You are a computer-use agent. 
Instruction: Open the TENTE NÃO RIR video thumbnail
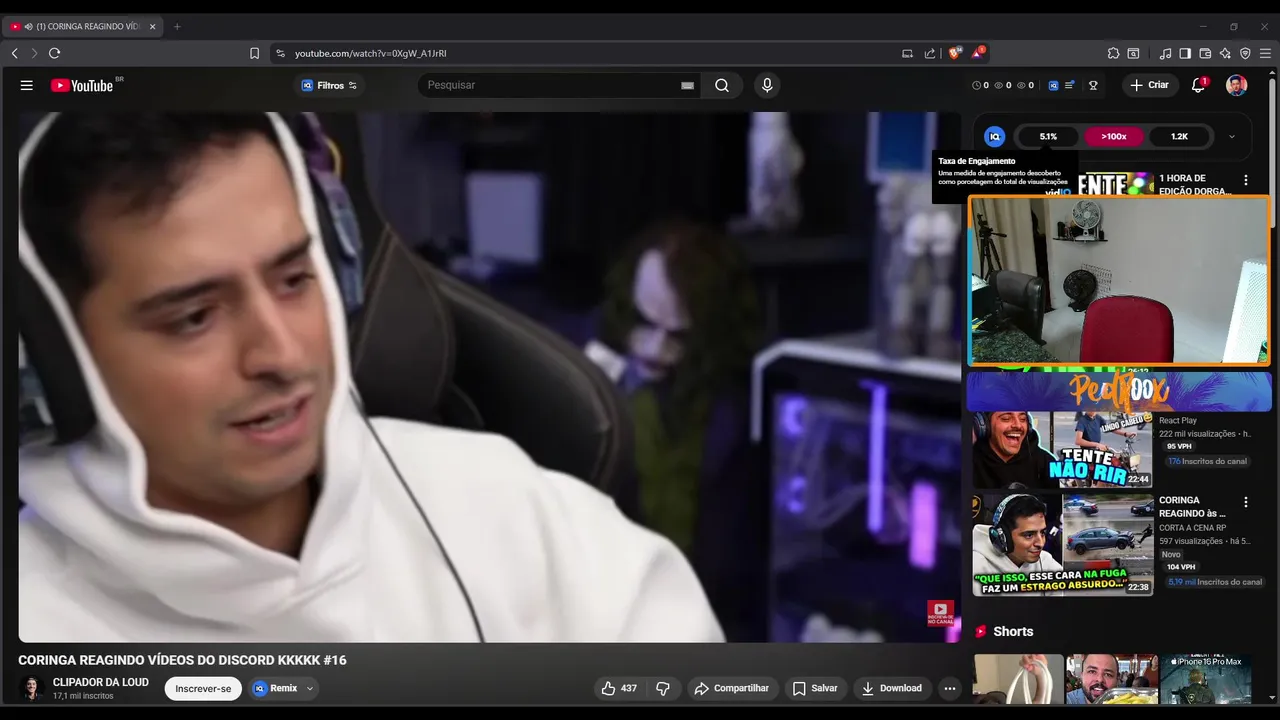pyautogui.click(x=1063, y=450)
